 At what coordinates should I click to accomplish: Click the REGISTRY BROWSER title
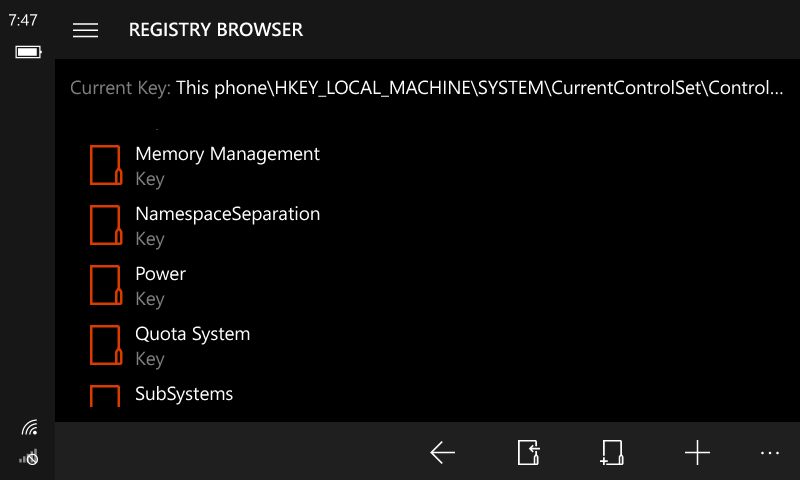(216, 30)
